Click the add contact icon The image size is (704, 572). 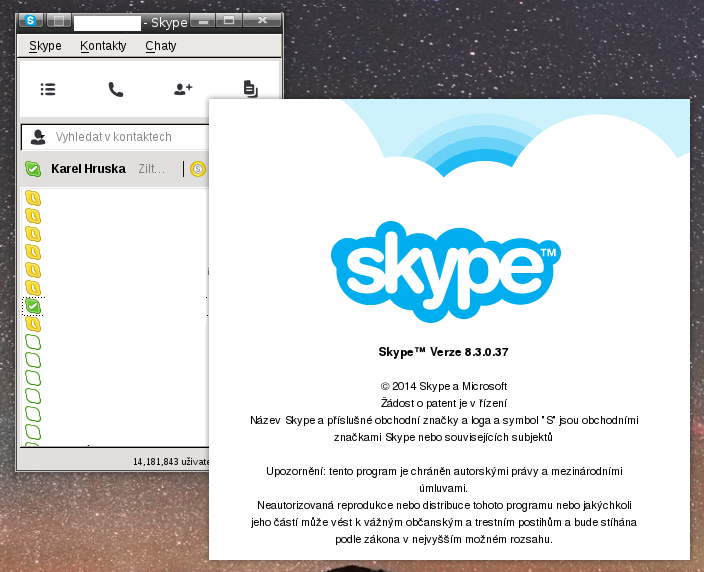tap(183, 89)
